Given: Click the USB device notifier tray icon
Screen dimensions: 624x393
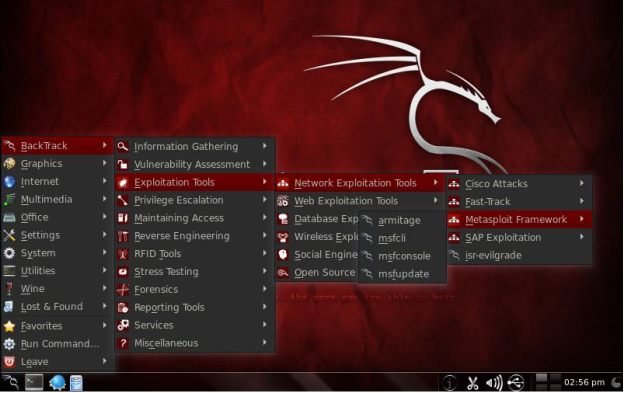Looking at the screenshot, I should 516,383.
